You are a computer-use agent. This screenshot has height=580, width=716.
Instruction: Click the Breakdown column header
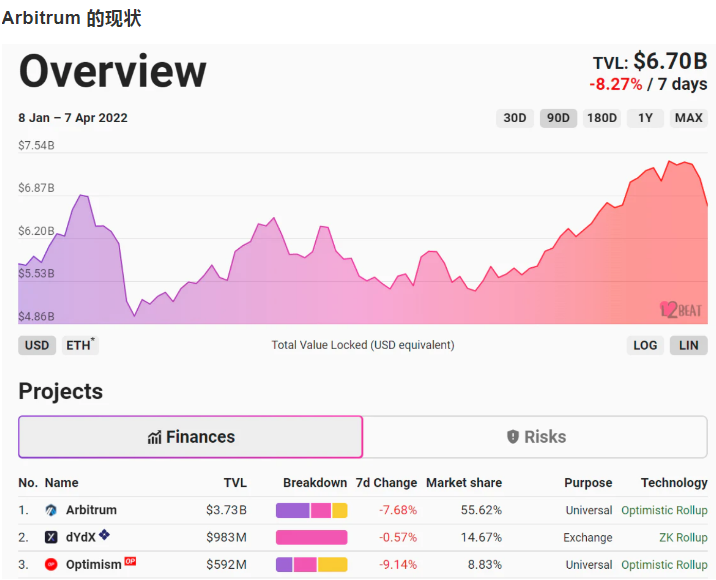tap(315, 483)
